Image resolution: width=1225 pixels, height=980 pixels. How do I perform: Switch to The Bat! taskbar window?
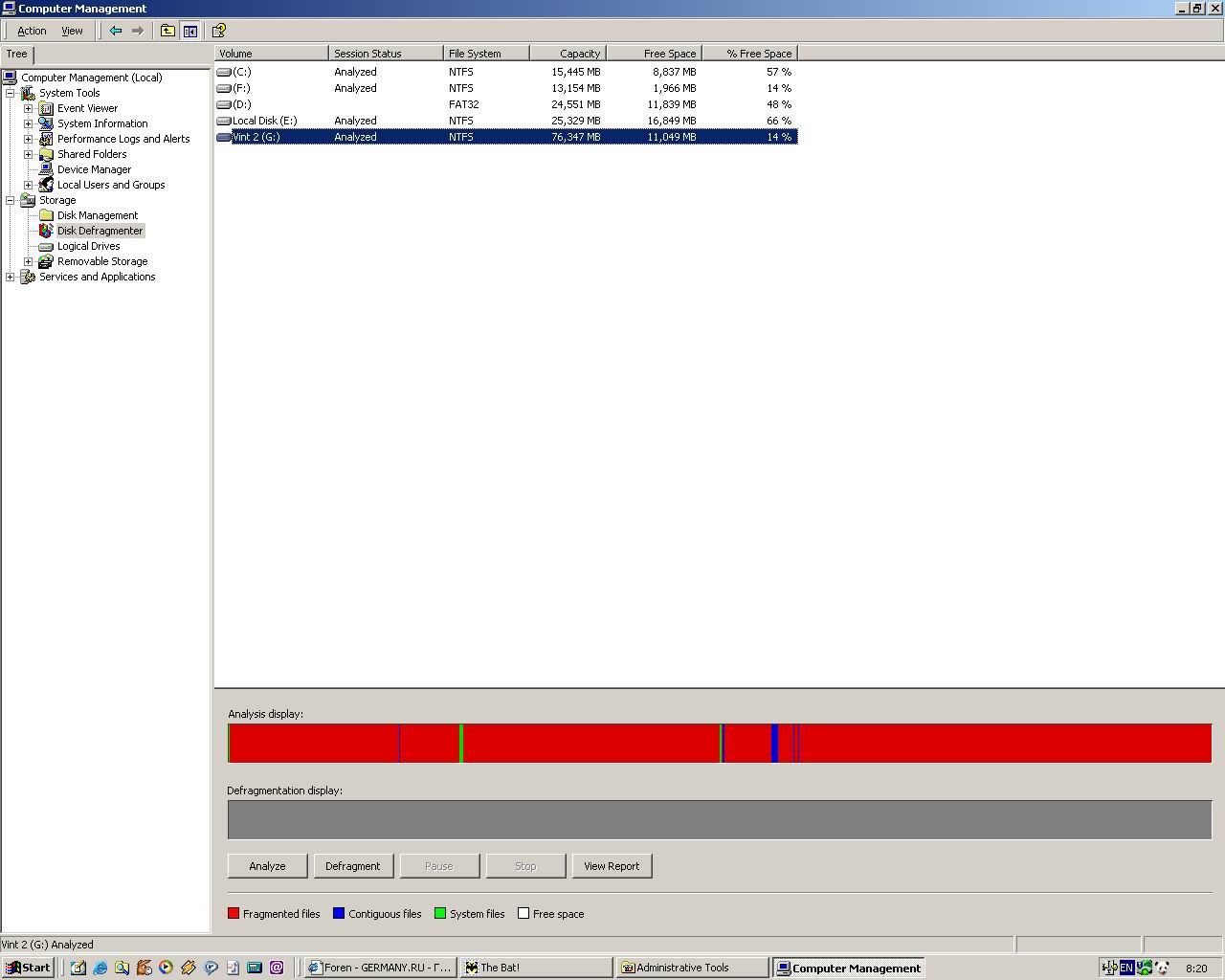click(536, 968)
